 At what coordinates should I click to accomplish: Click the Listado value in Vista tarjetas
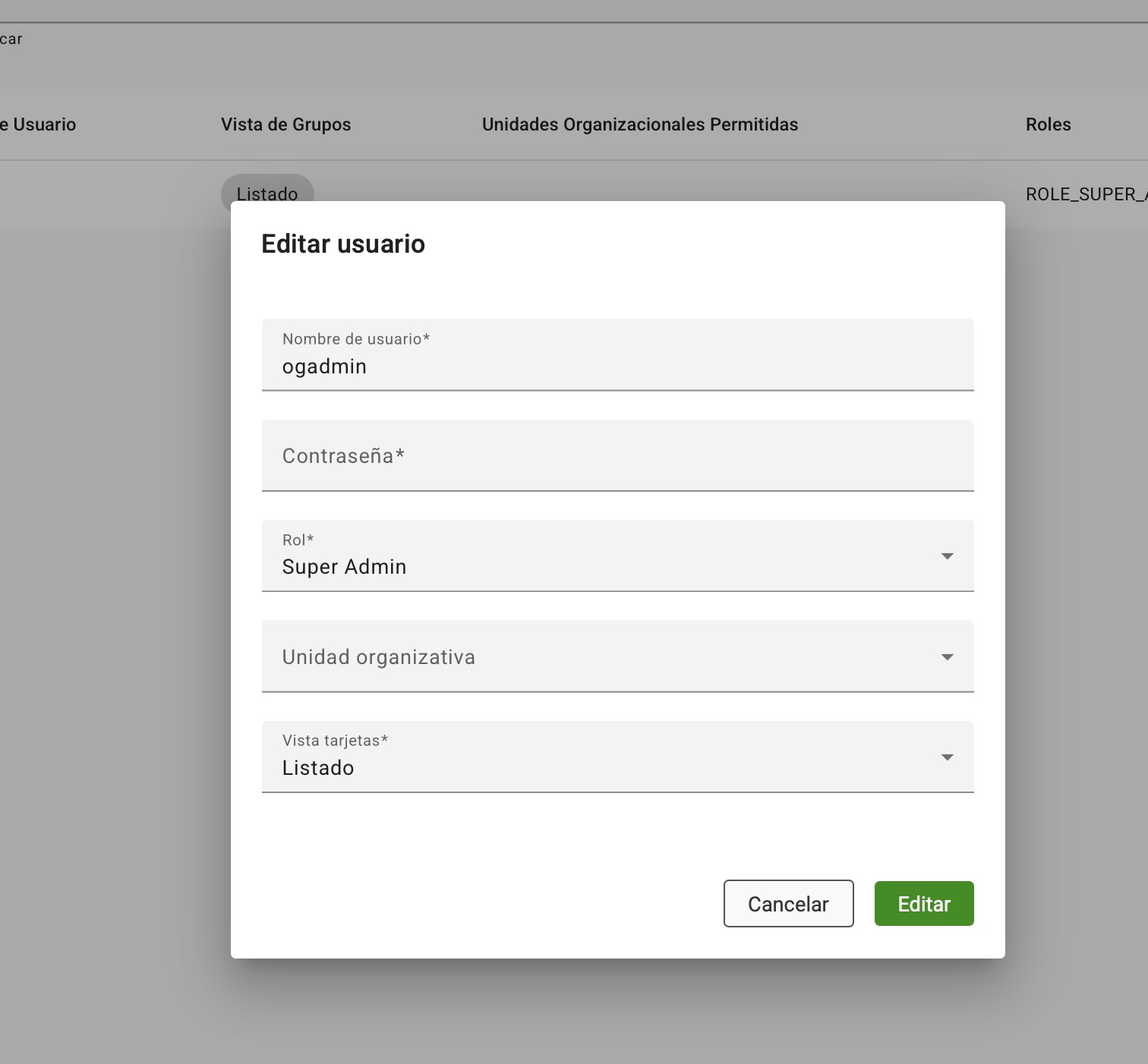318,768
